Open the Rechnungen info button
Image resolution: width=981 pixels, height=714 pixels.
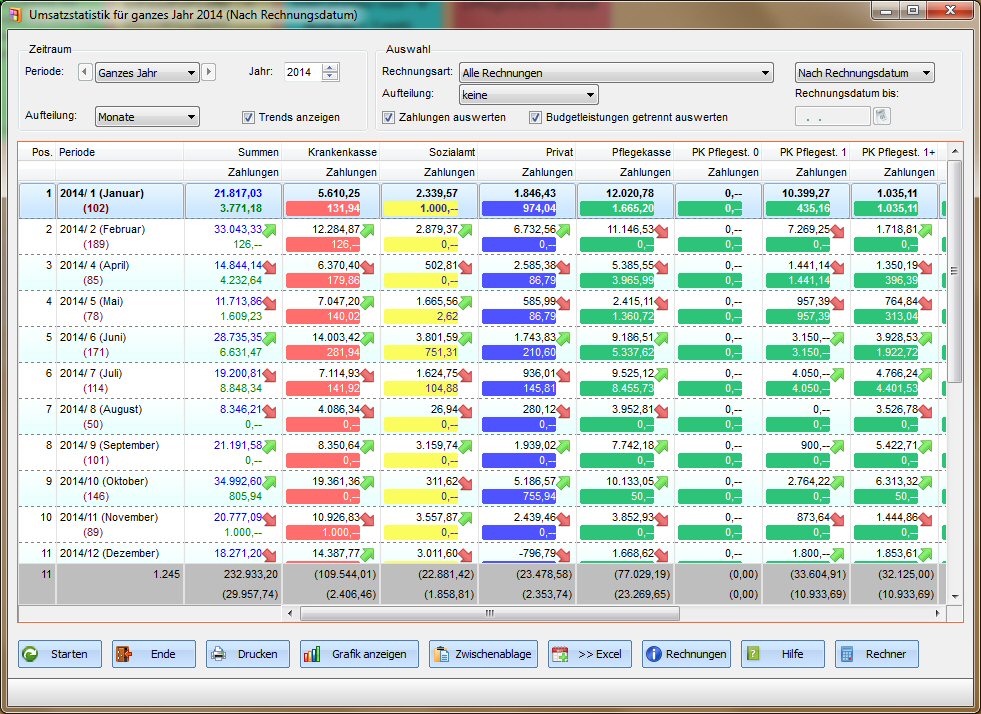click(686, 654)
